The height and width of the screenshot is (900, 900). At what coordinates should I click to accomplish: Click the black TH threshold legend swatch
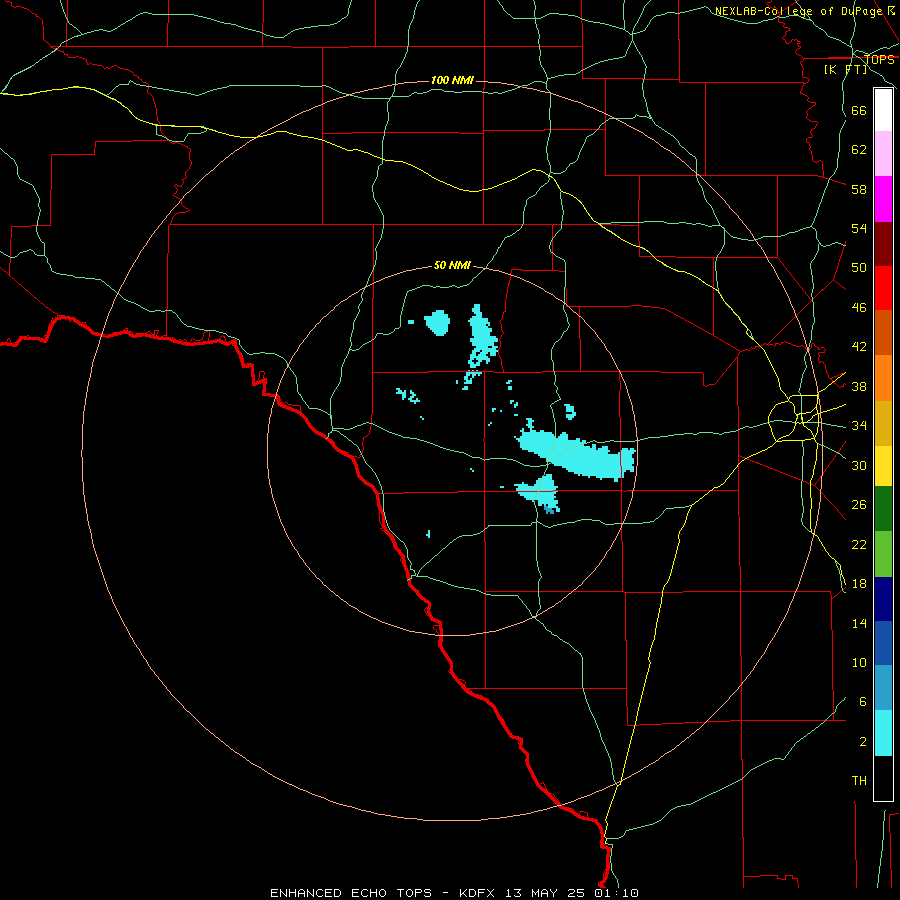[x=883, y=778]
